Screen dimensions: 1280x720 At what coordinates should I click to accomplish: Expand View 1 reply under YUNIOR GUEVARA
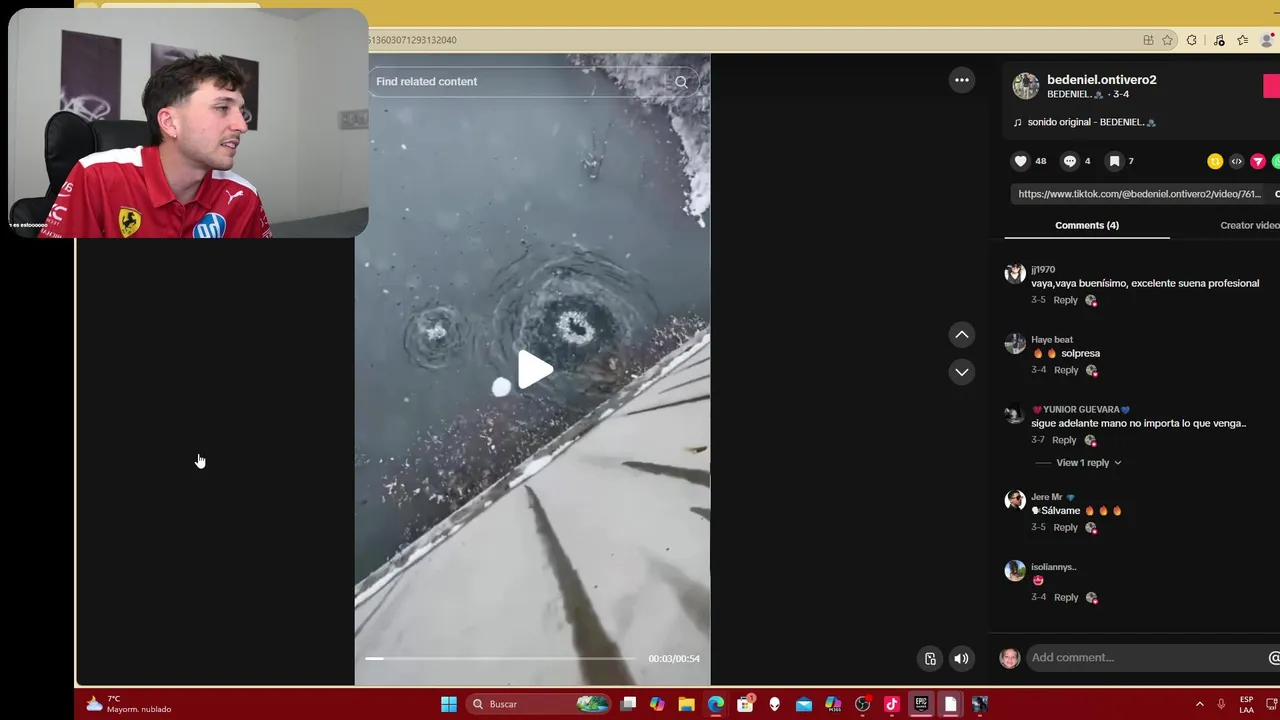coord(1089,463)
